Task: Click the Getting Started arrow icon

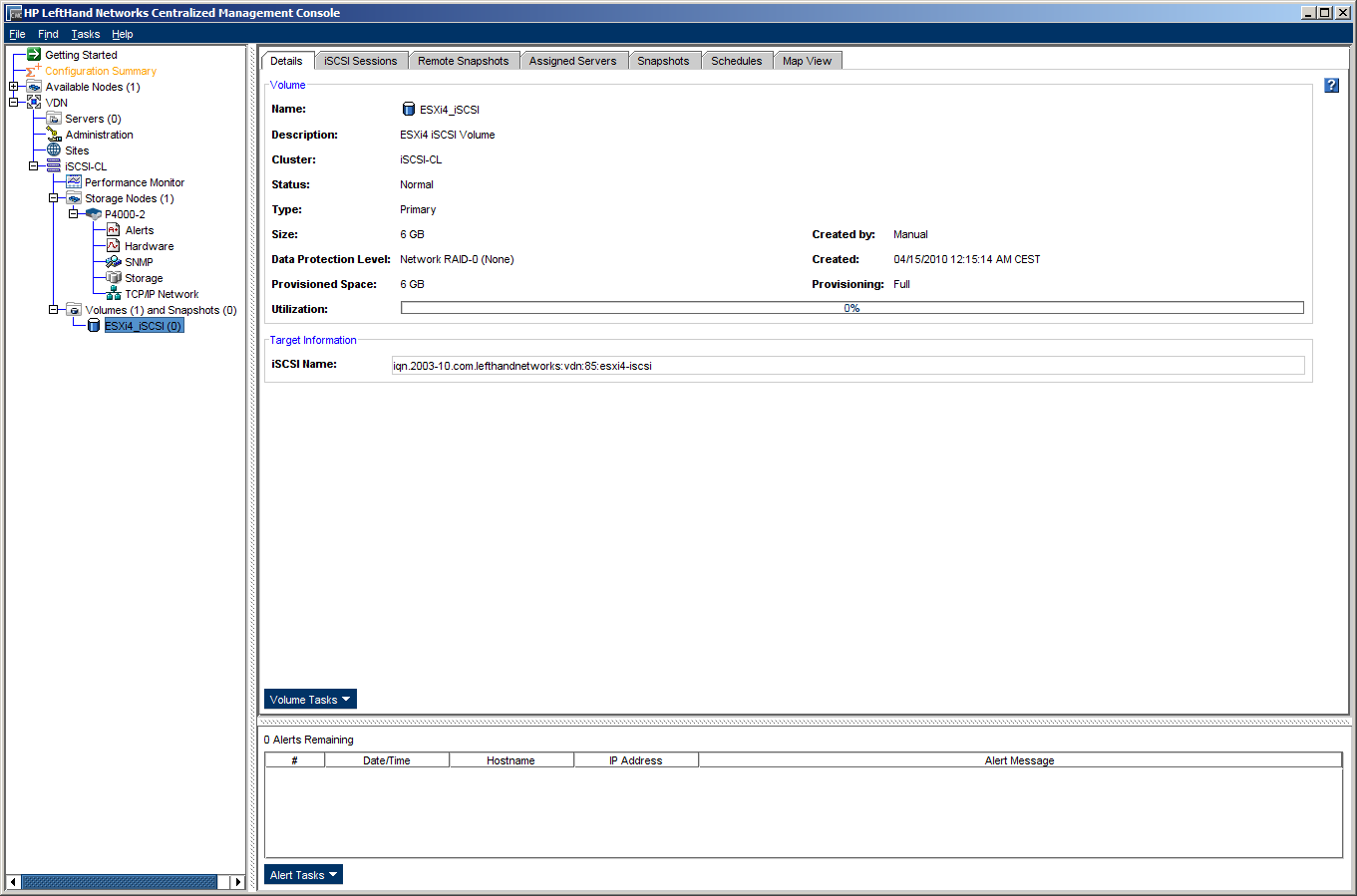Action: 34,55
